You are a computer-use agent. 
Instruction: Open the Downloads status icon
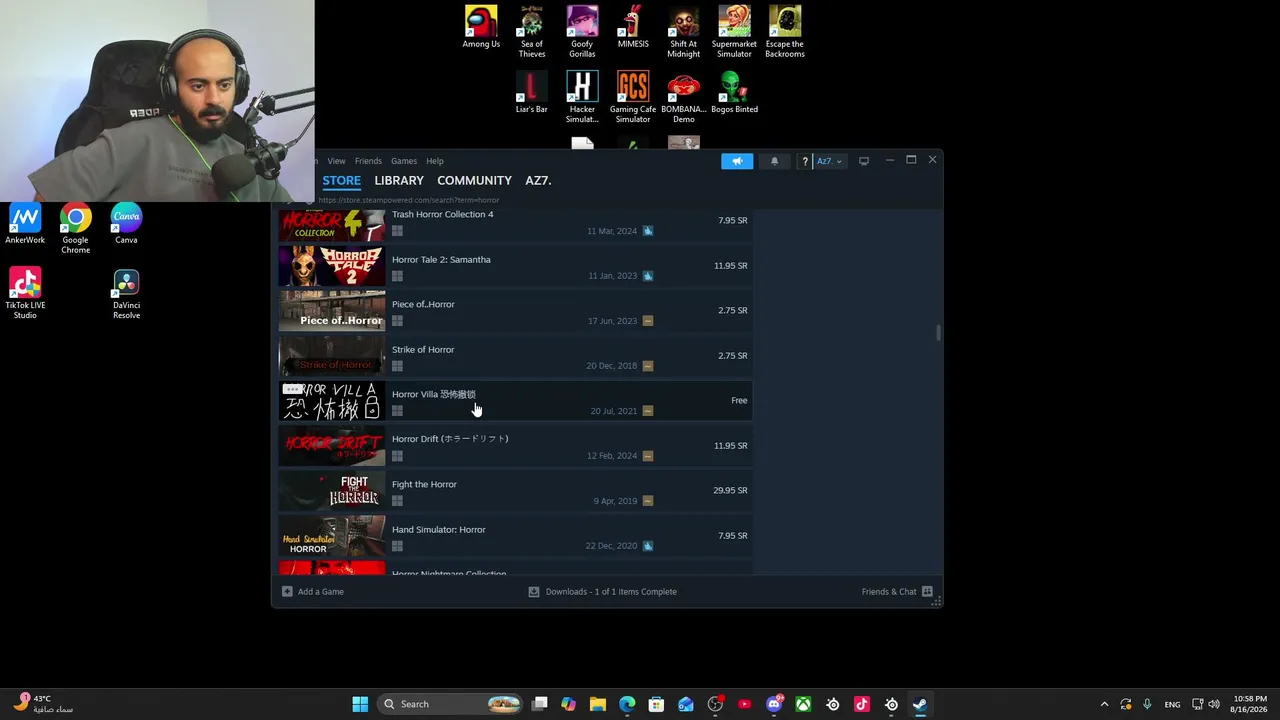point(534,592)
